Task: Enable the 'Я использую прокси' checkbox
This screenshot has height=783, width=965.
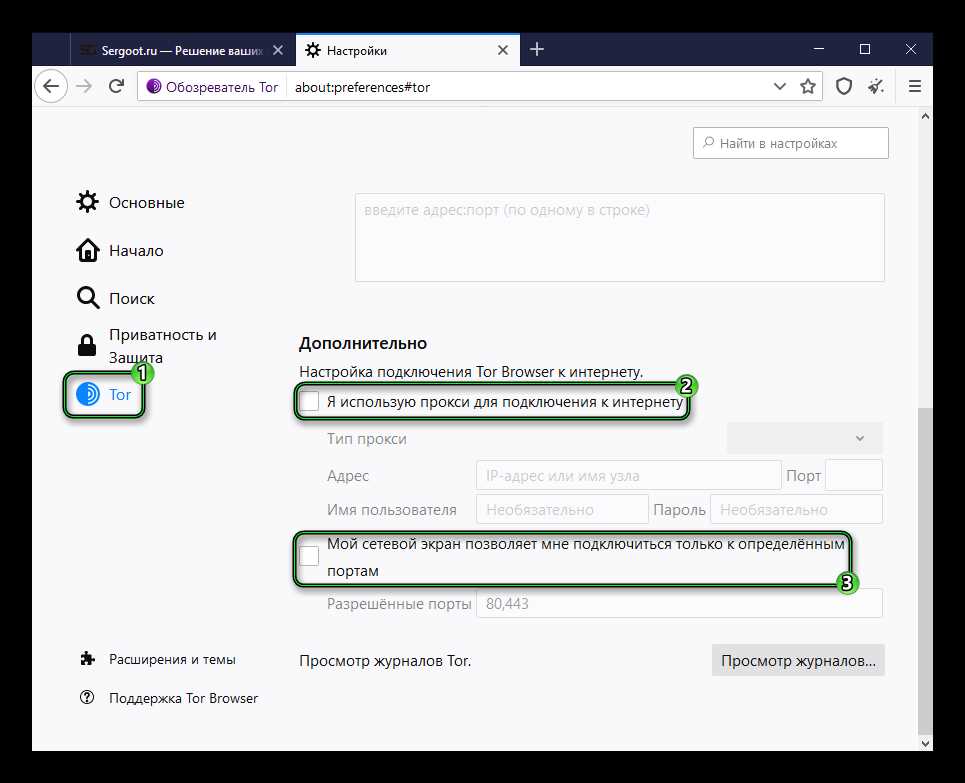Action: [309, 401]
